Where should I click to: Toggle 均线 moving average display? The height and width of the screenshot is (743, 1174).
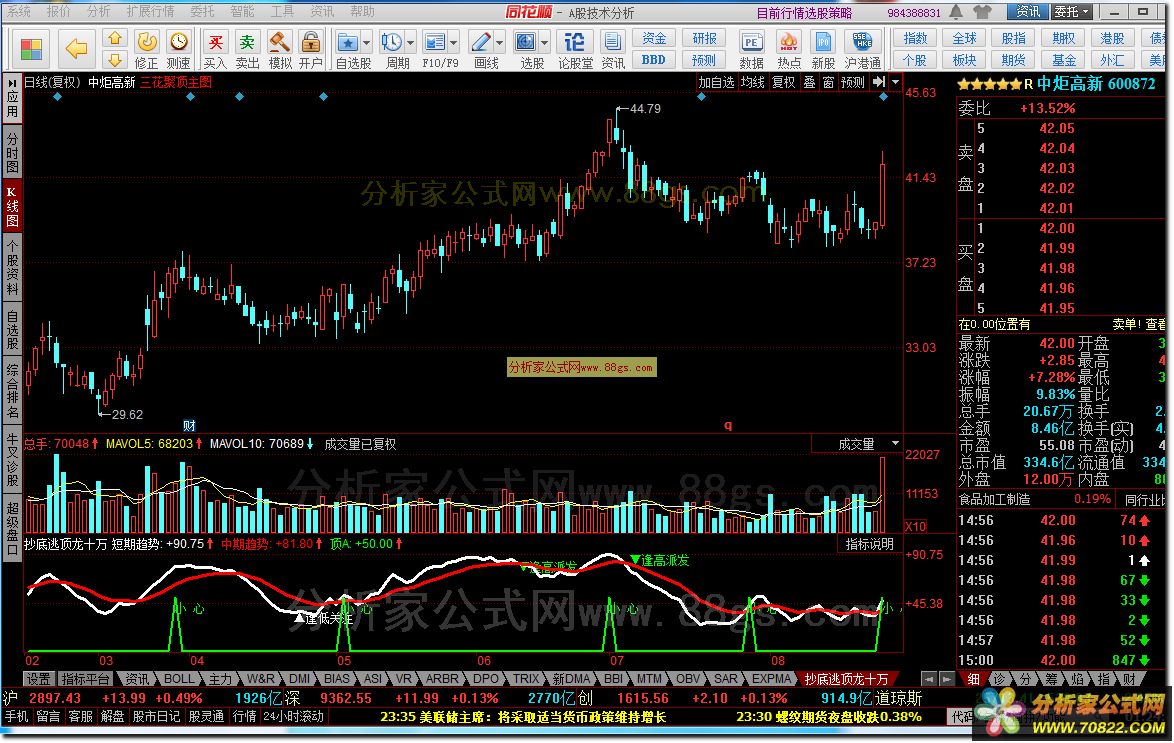(752, 82)
